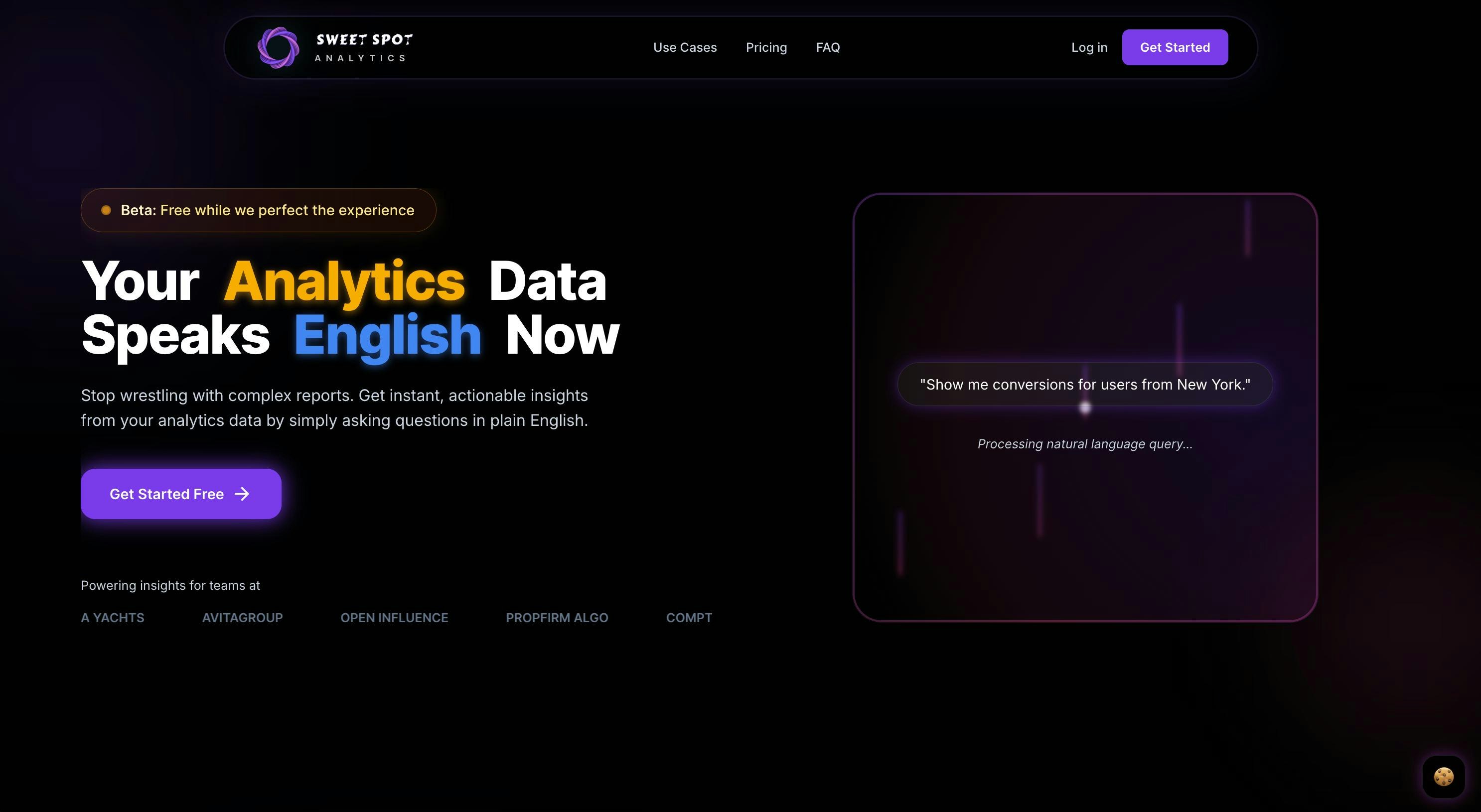
Task: Open the Use Cases menu item
Action: pyautogui.click(x=685, y=48)
